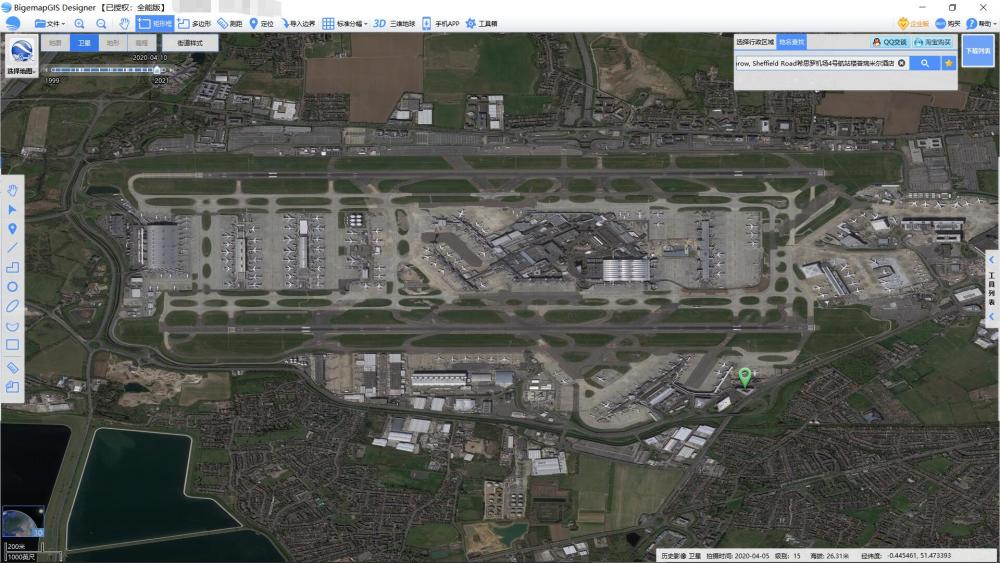Screen dimensions: 1000x563
Task: Click the zoom in magnifier icon
Action: pyautogui.click(x=79, y=23)
